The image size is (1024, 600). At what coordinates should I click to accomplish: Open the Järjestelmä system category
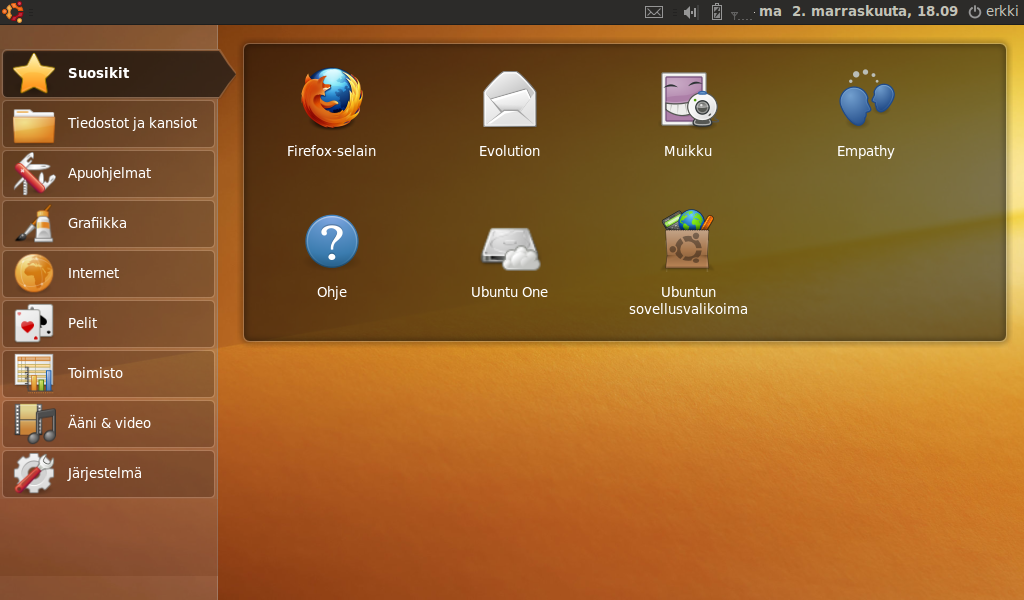pos(108,473)
